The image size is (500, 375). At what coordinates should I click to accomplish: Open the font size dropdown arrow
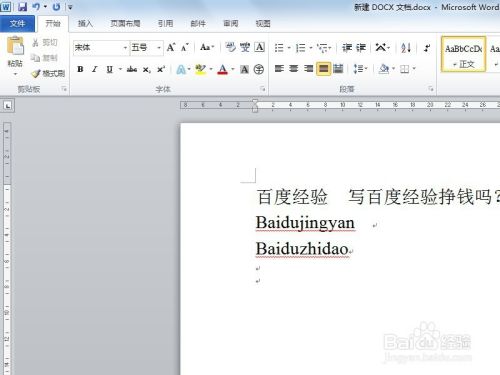[x=159, y=48]
